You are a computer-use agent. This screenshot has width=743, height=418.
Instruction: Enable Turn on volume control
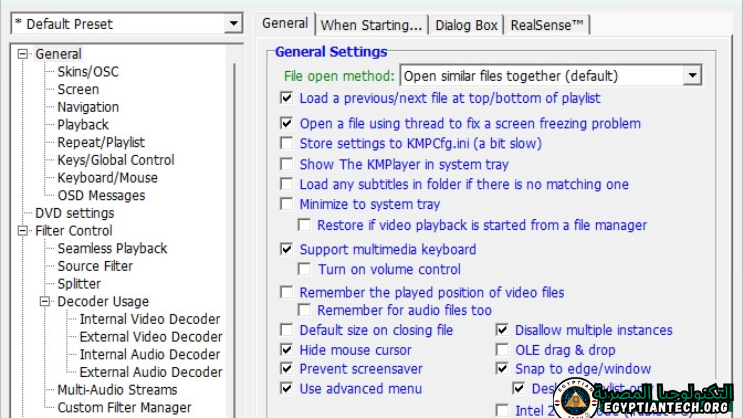tap(304, 269)
